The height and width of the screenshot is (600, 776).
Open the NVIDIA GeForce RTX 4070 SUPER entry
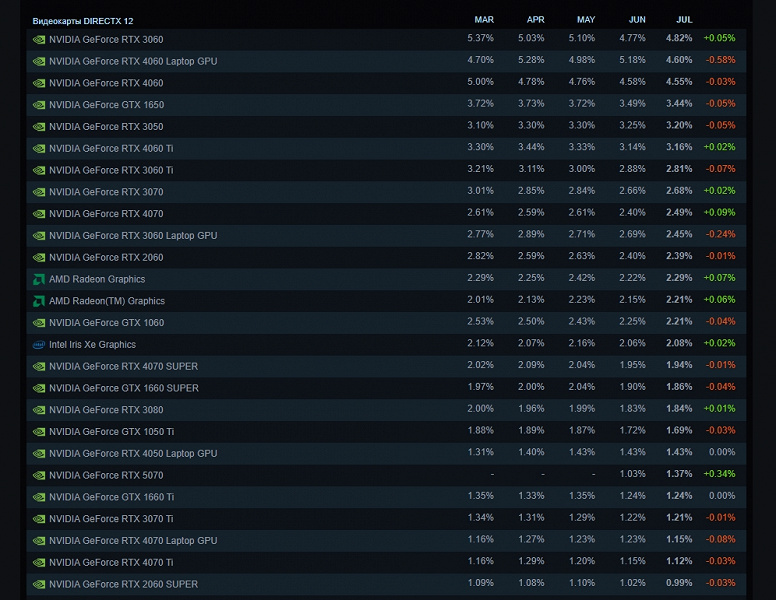[123, 366]
